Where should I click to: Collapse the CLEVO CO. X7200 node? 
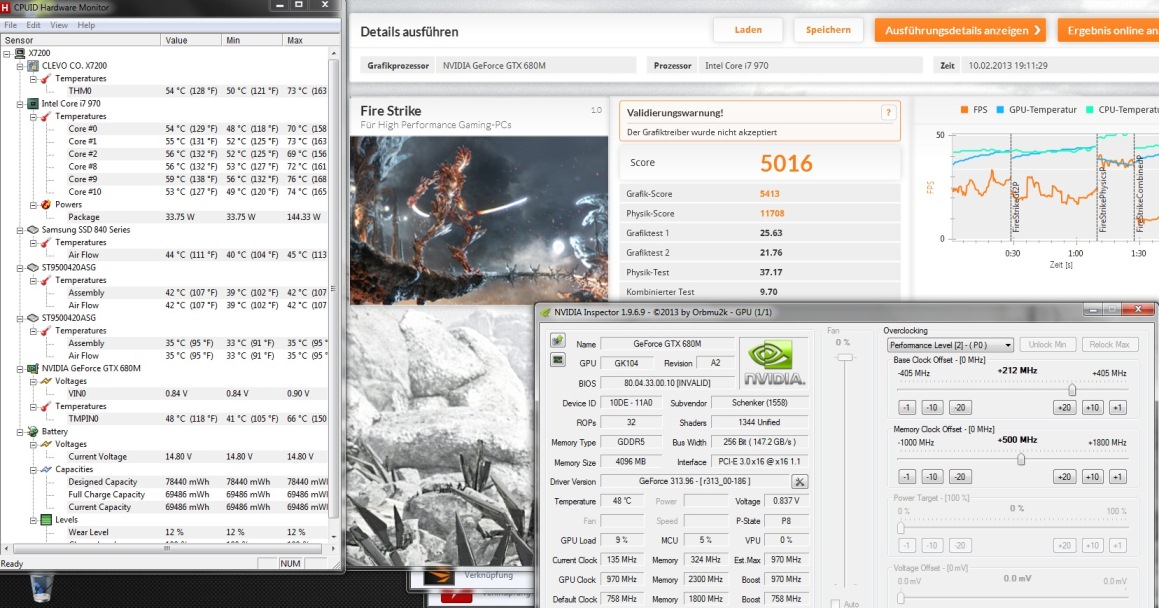[20, 66]
